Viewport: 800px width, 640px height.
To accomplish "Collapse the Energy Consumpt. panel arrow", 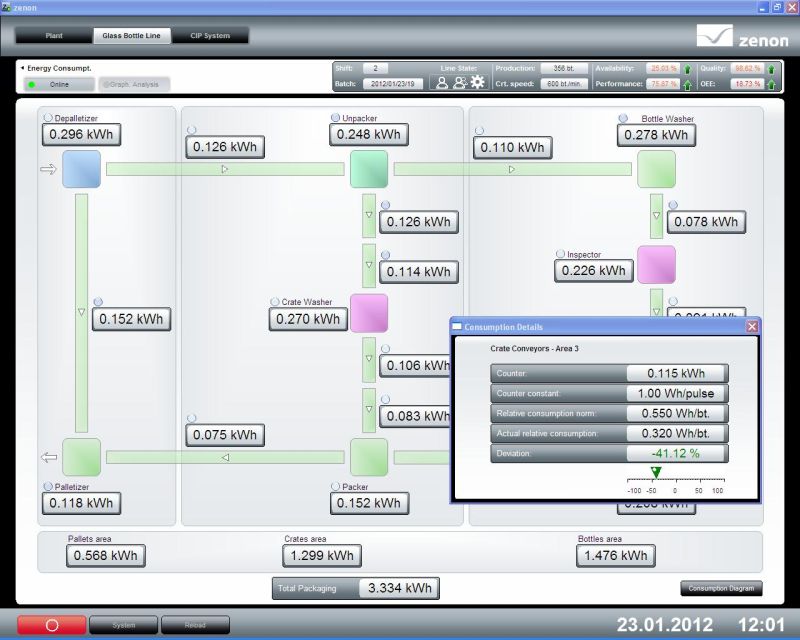I will click(x=22, y=68).
